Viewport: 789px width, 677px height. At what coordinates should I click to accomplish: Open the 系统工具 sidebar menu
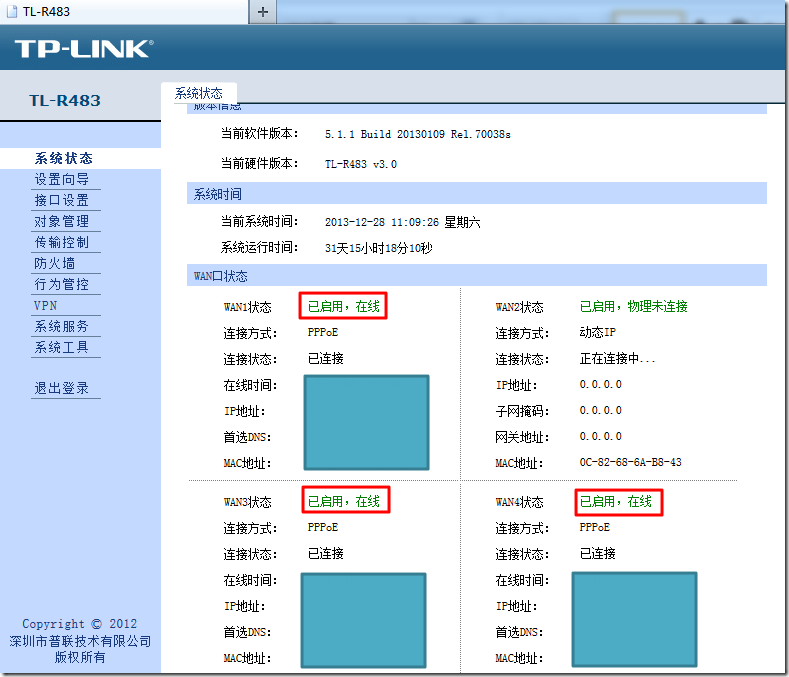pyautogui.click(x=61, y=347)
